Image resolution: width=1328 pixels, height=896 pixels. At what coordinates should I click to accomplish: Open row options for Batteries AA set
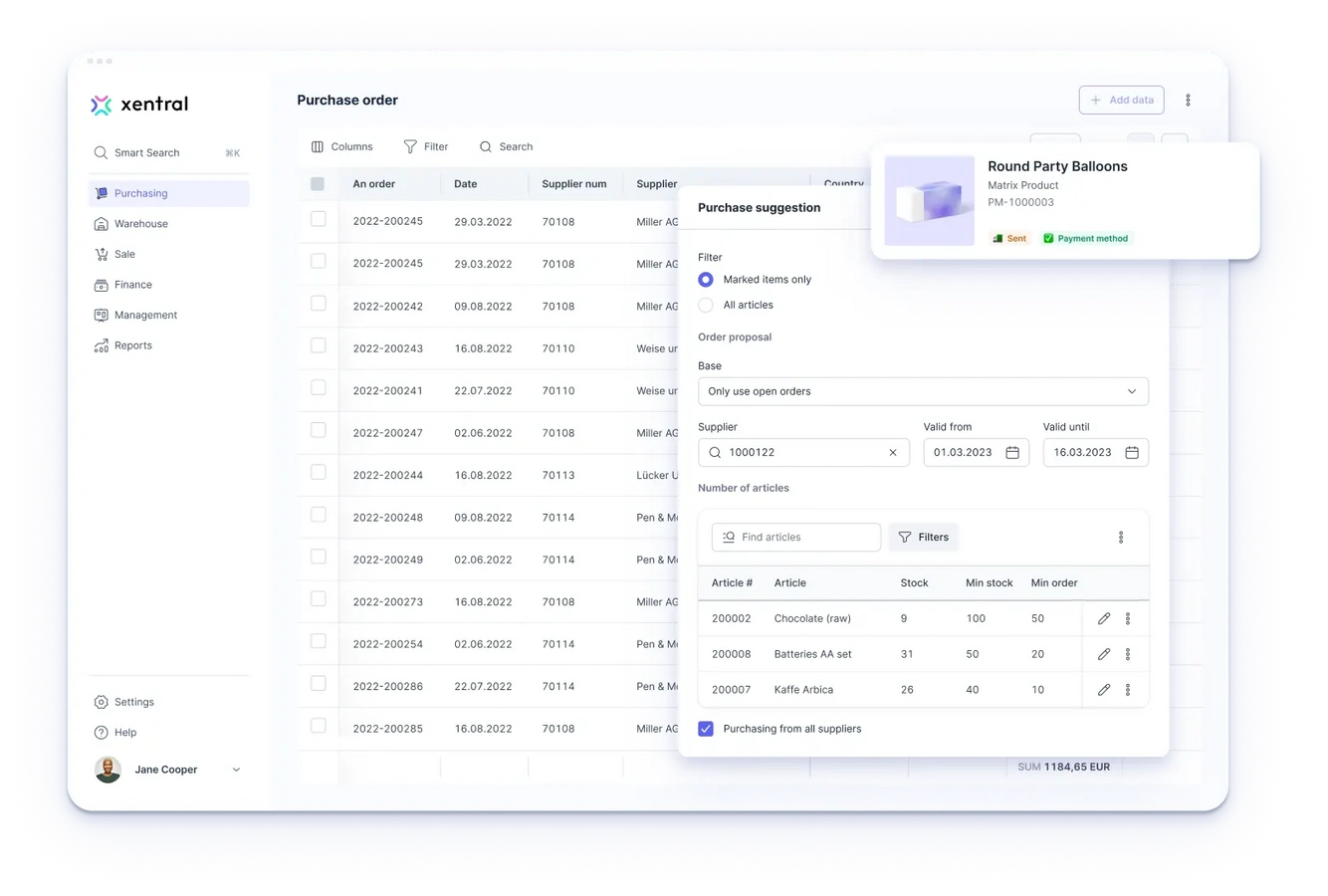click(1127, 654)
